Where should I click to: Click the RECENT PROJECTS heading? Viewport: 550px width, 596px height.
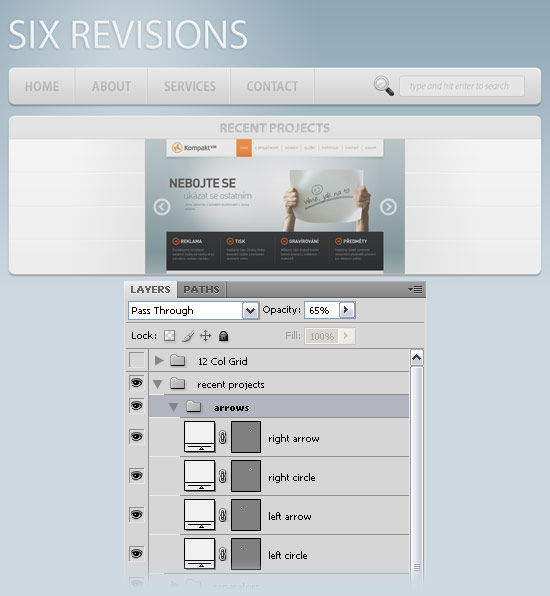275,128
